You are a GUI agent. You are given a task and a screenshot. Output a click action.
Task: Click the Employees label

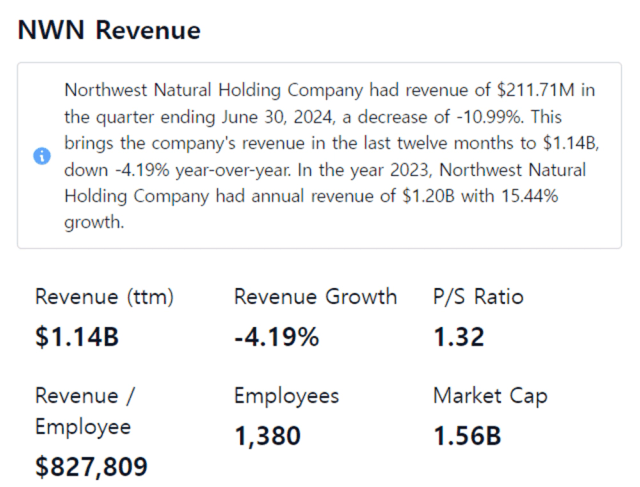[x=286, y=396]
